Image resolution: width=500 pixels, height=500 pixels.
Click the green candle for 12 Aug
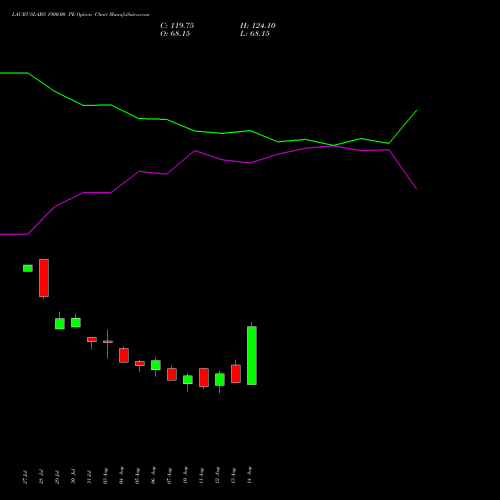click(x=220, y=380)
